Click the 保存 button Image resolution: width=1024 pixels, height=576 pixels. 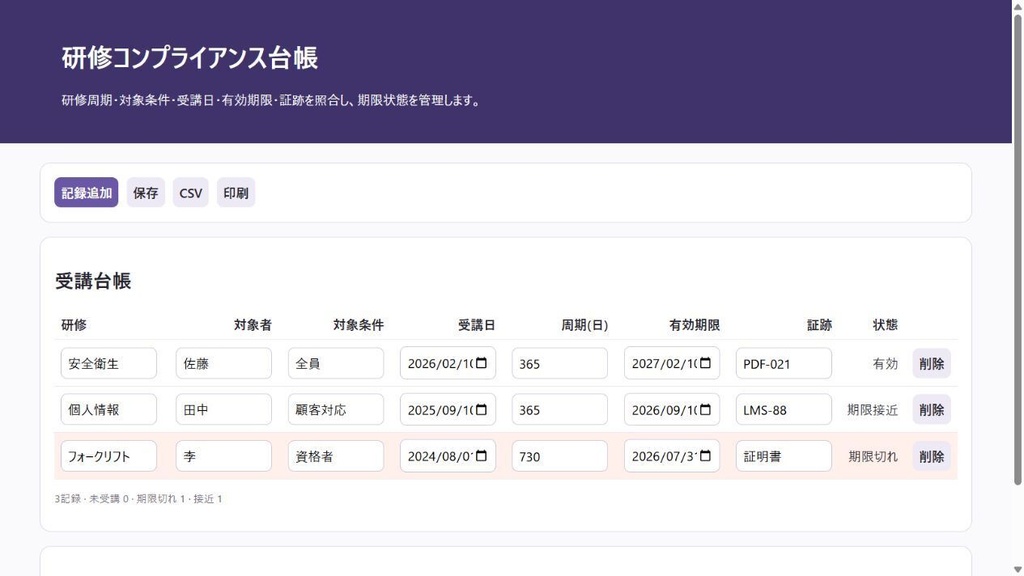click(146, 193)
